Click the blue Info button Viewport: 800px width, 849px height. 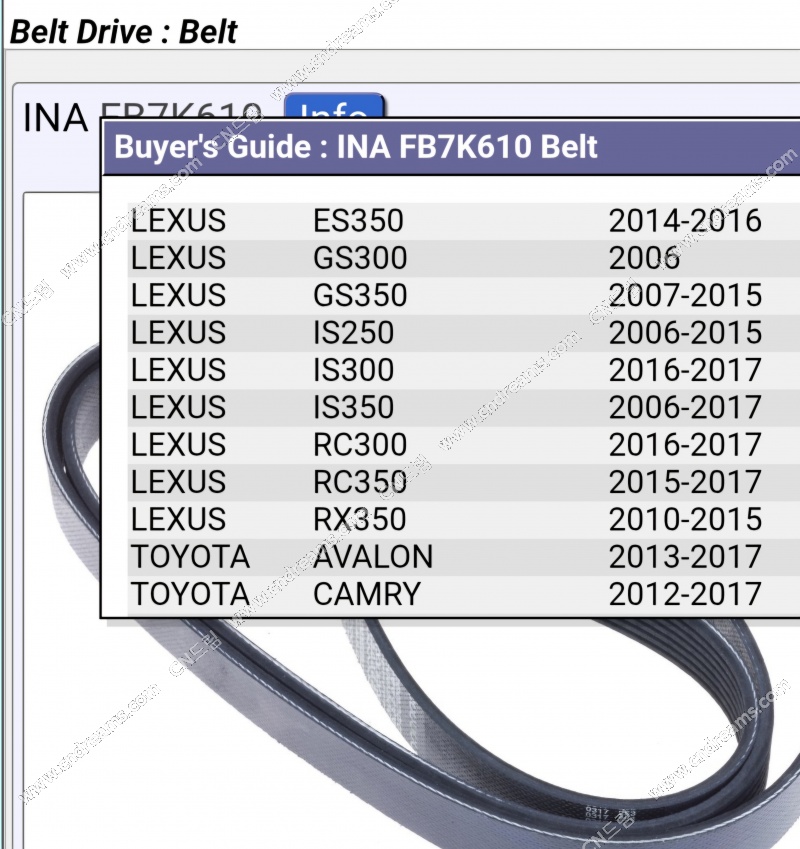334,106
